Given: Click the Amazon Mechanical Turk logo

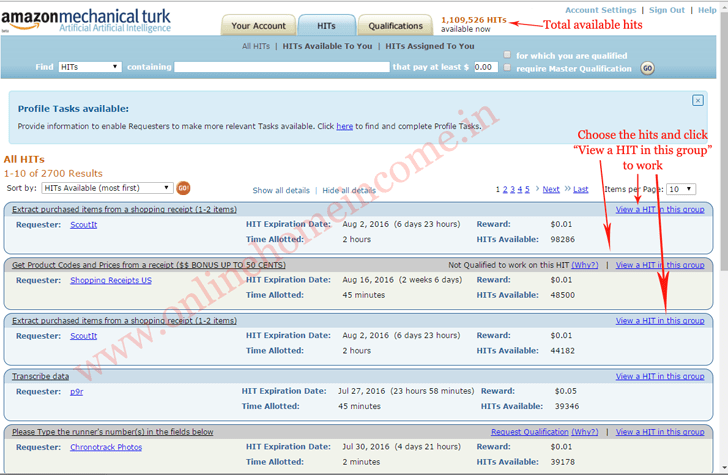Looking at the screenshot, I should (x=86, y=21).
